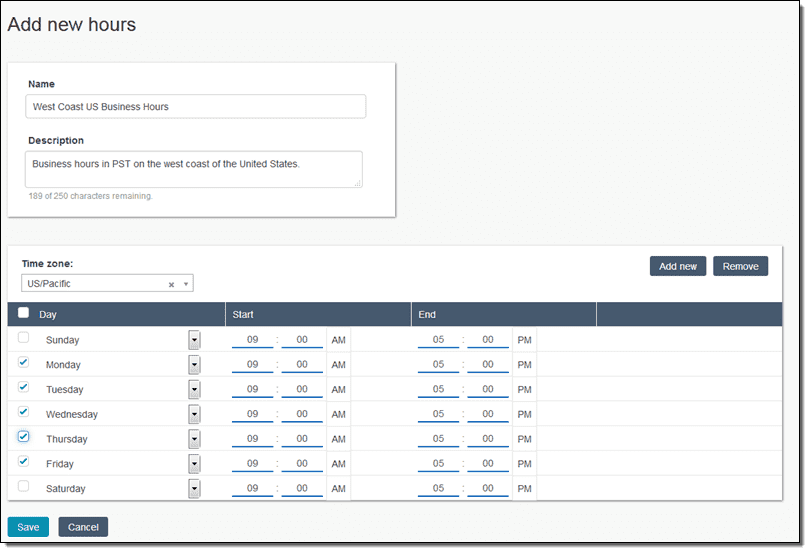Screen dimensions: 810x553
Task: Toggle AM for Tuesday start time
Action: coord(338,390)
